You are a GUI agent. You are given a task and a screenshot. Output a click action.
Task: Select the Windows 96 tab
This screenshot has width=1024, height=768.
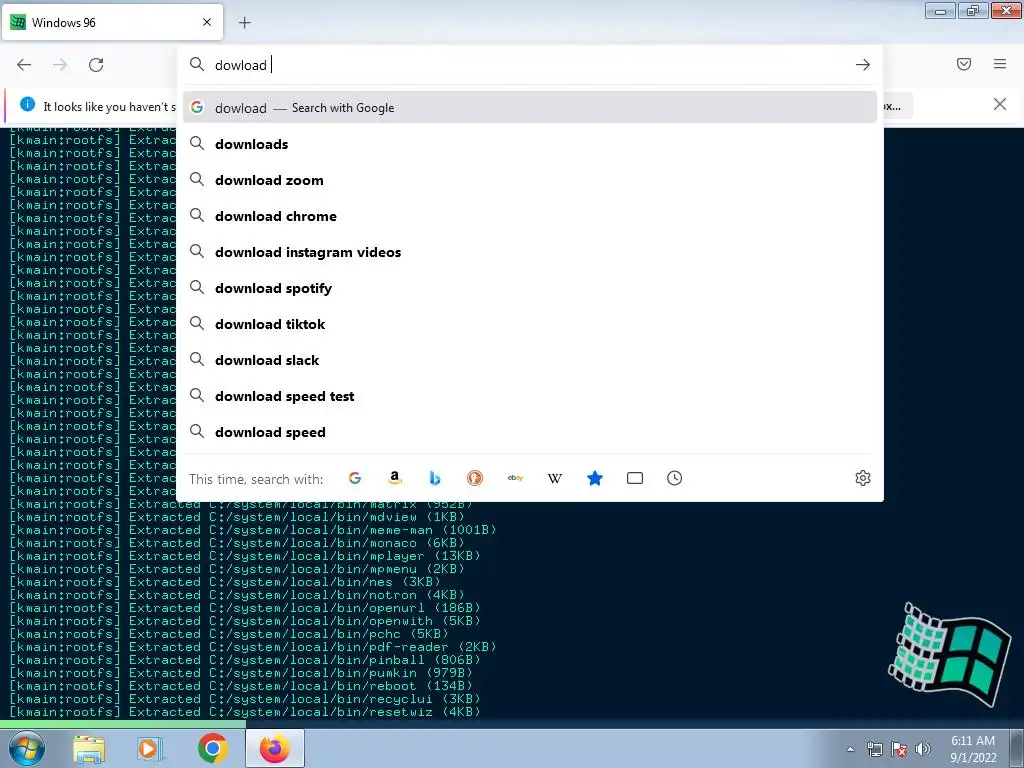click(113, 22)
